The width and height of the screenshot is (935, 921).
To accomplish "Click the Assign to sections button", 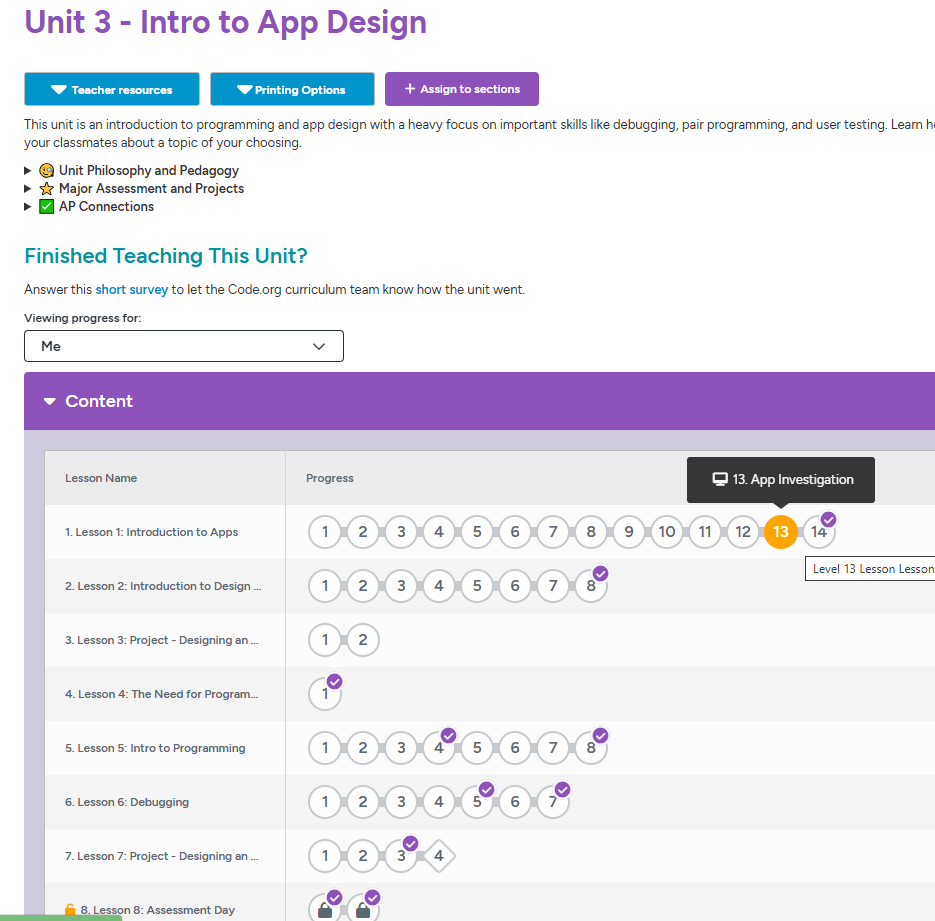I will (x=461, y=89).
